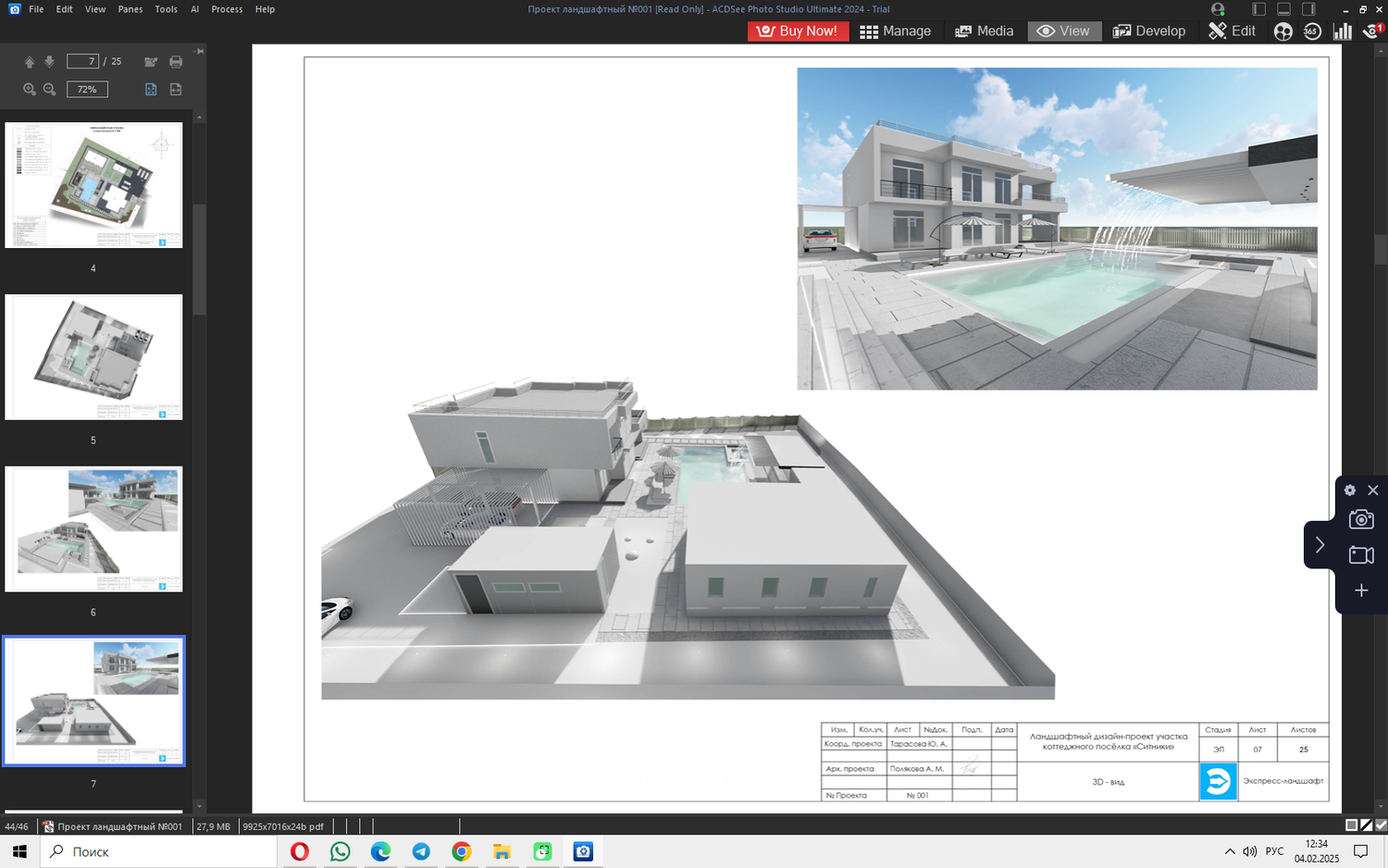Open the 365 mode icon
Image resolution: width=1388 pixels, height=868 pixels.
1312,31
